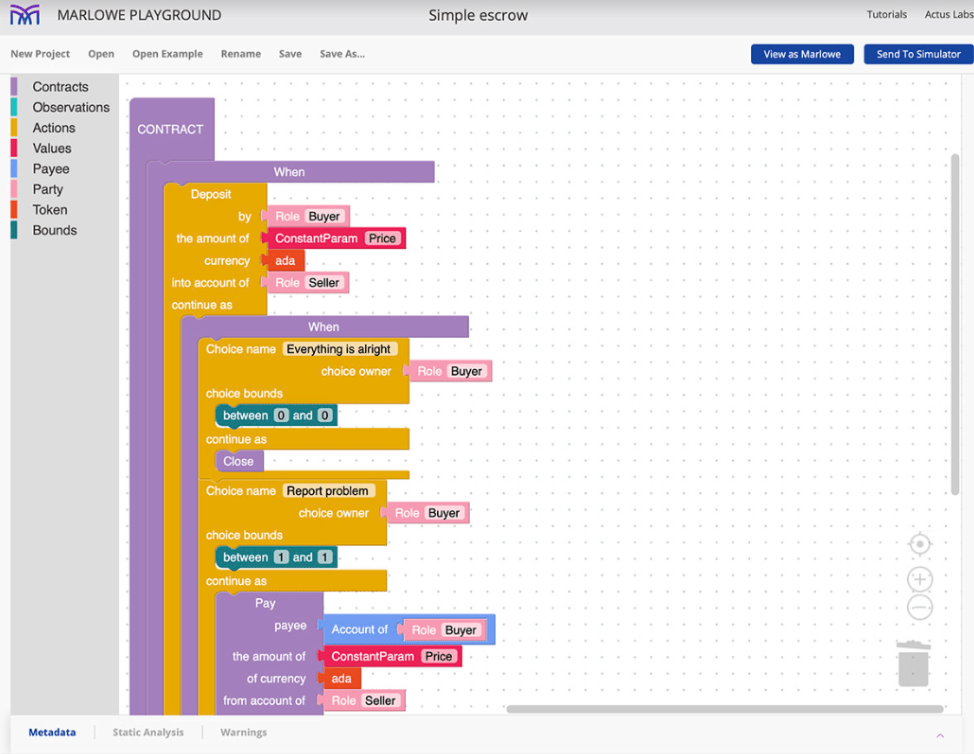Expand the bottom panel chevron

[939, 735]
